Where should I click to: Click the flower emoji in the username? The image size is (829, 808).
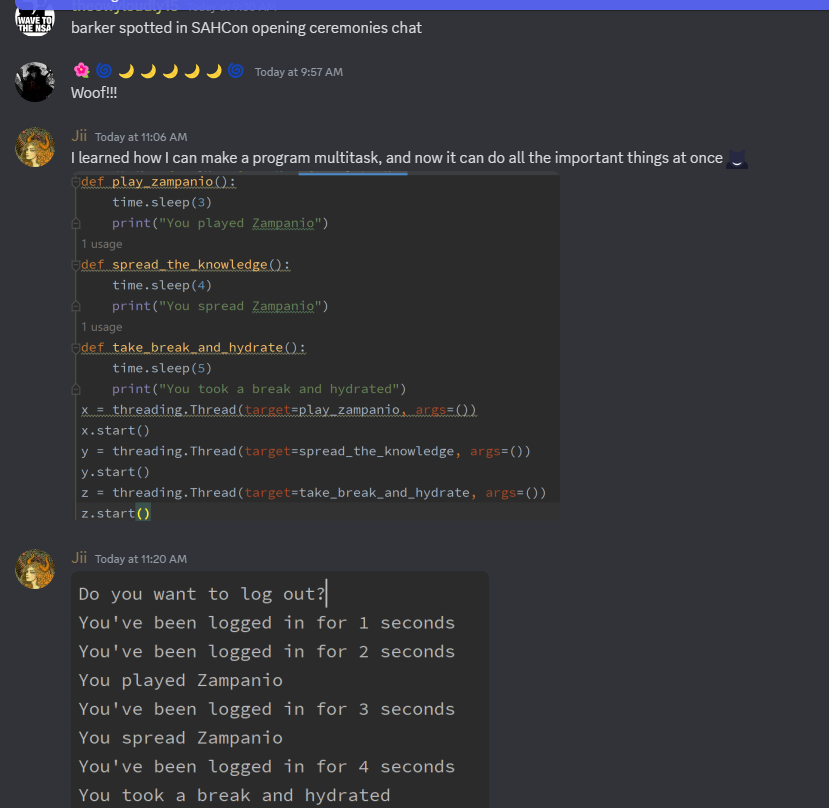click(81, 71)
